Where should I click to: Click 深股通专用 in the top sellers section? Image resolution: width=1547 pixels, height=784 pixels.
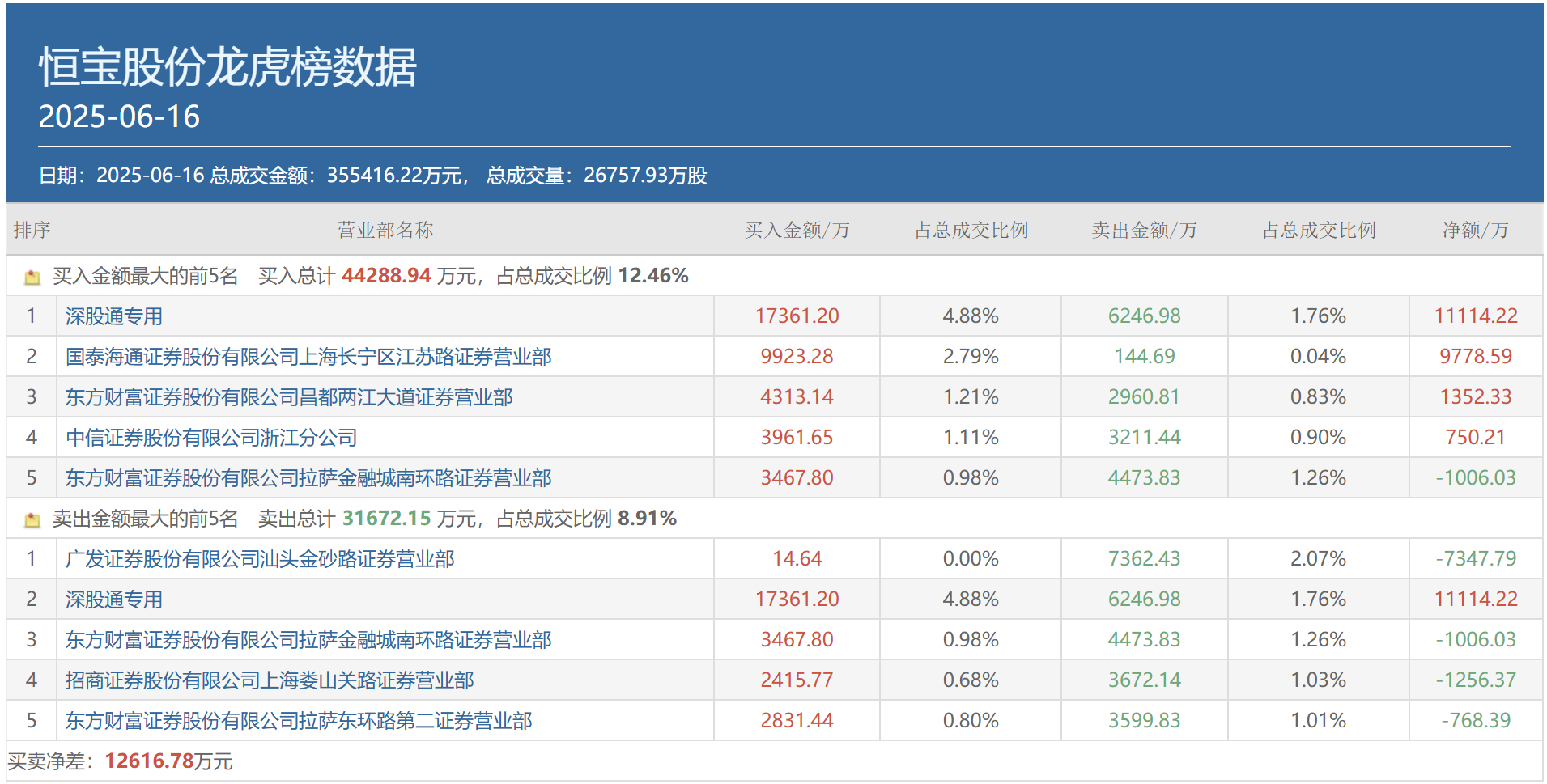pos(113,600)
